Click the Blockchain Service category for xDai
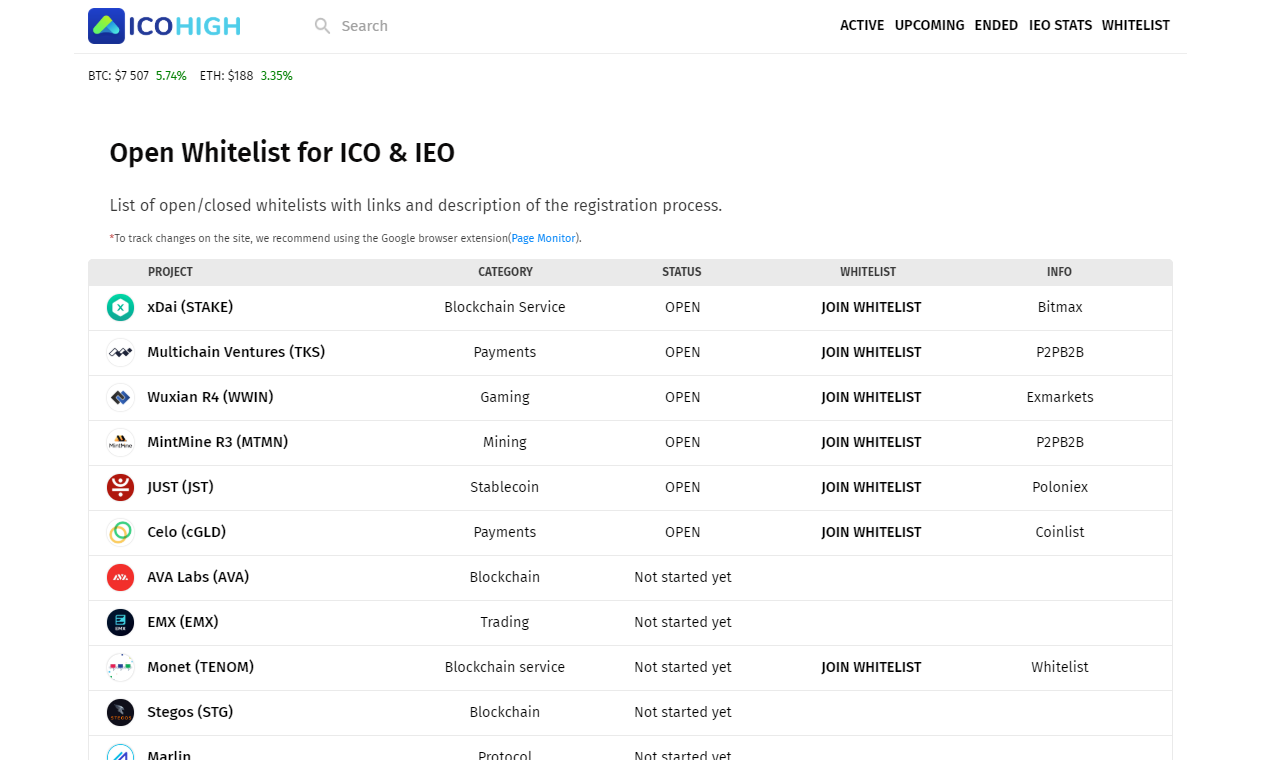The width and height of the screenshot is (1270, 760). click(x=505, y=308)
